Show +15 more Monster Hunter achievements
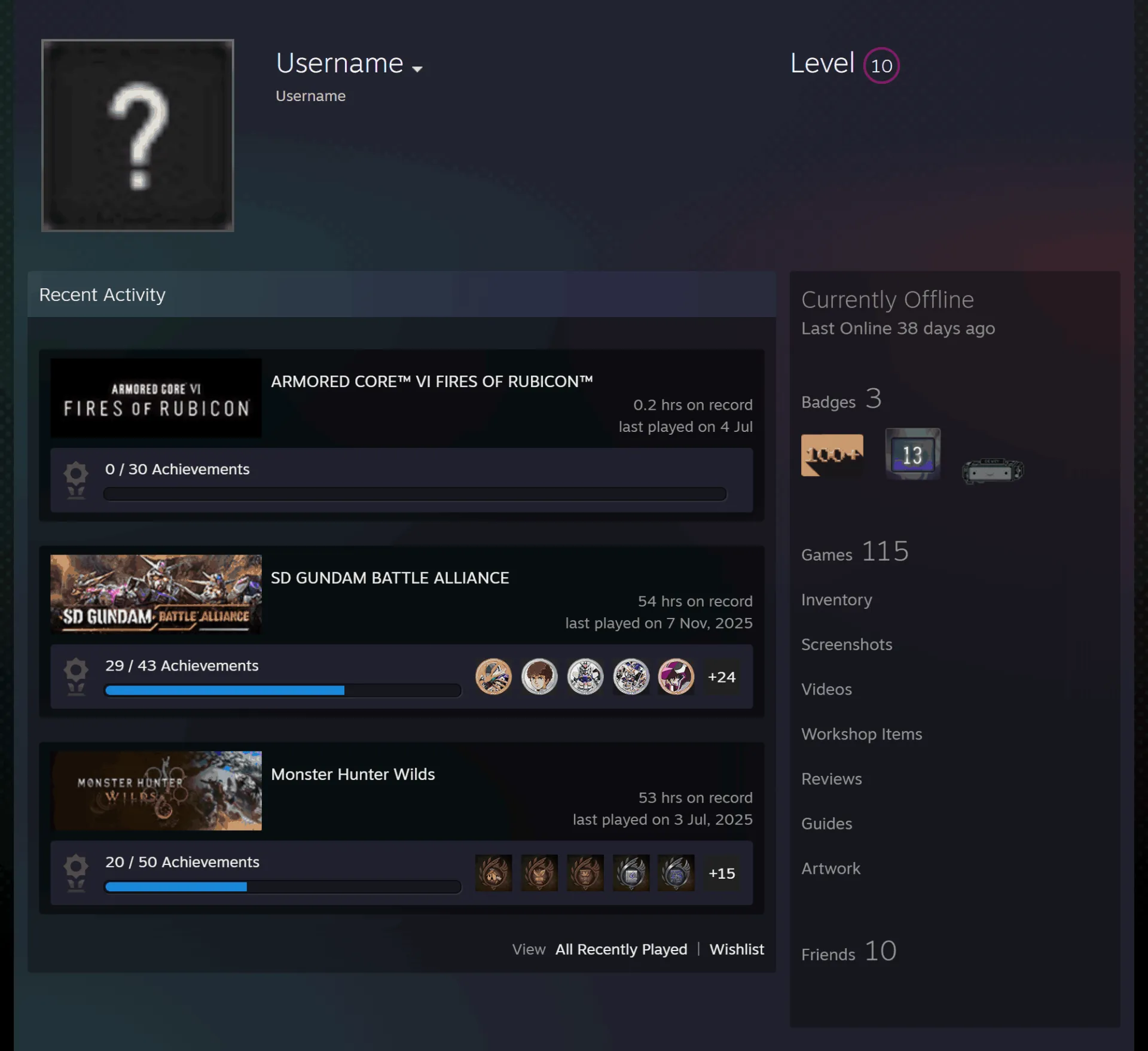Screen dimensions: 1148x1051 (722, 873)
